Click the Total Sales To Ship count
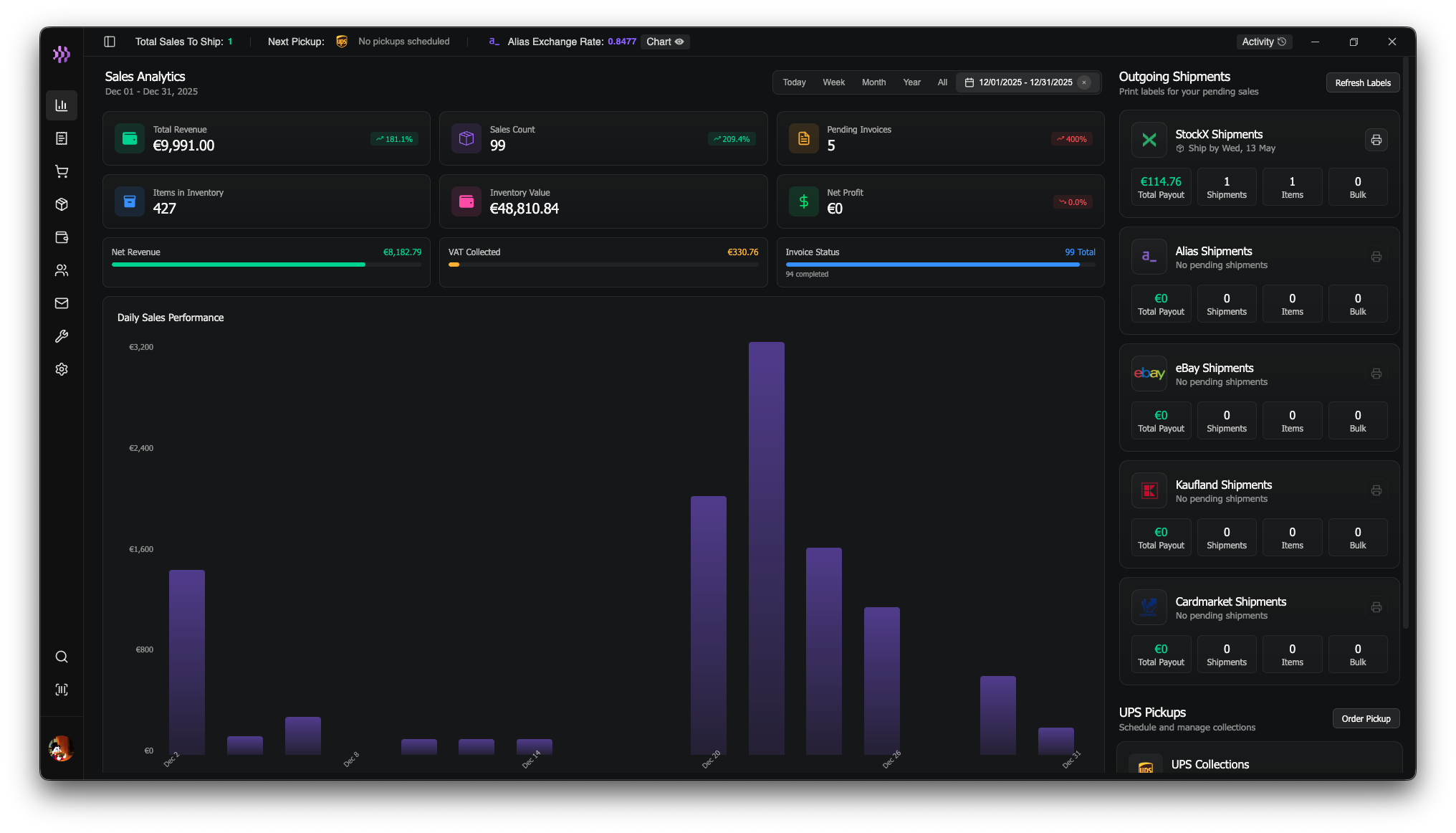The height and width of the screenshot is (833, 1456). 230,42
